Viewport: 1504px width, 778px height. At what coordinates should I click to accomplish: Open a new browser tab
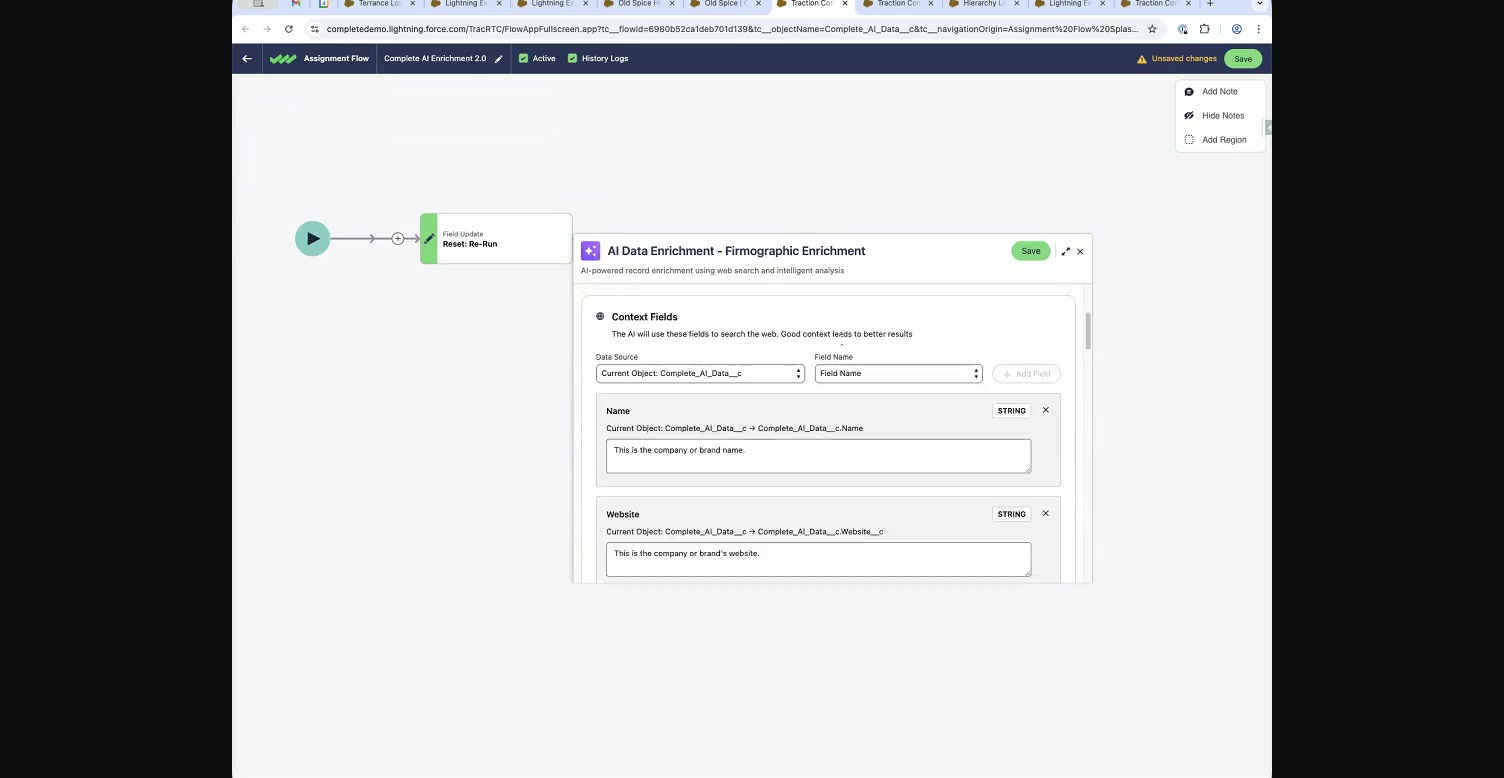coord(1210,4)
